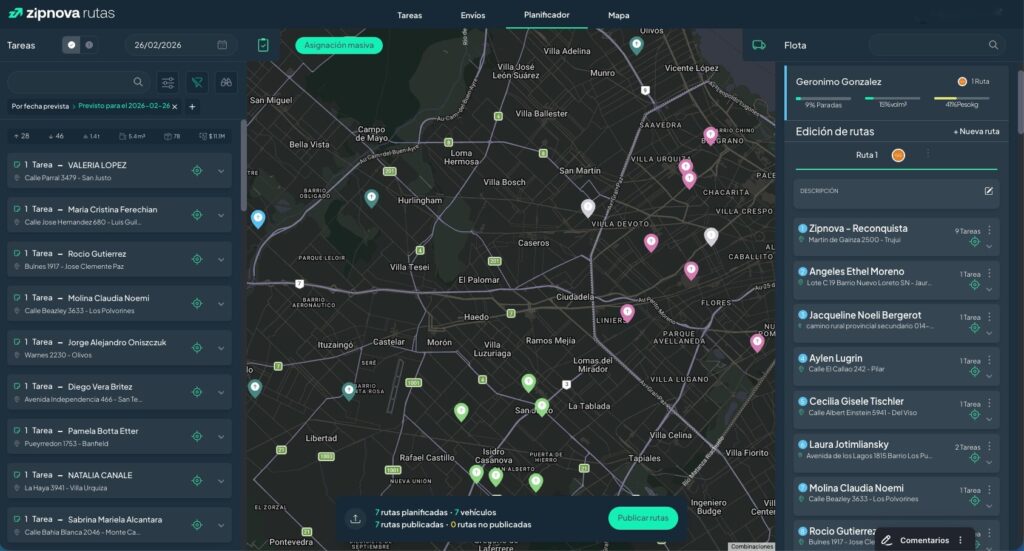Click the Flota truck icon

click(x=759, y=45)
